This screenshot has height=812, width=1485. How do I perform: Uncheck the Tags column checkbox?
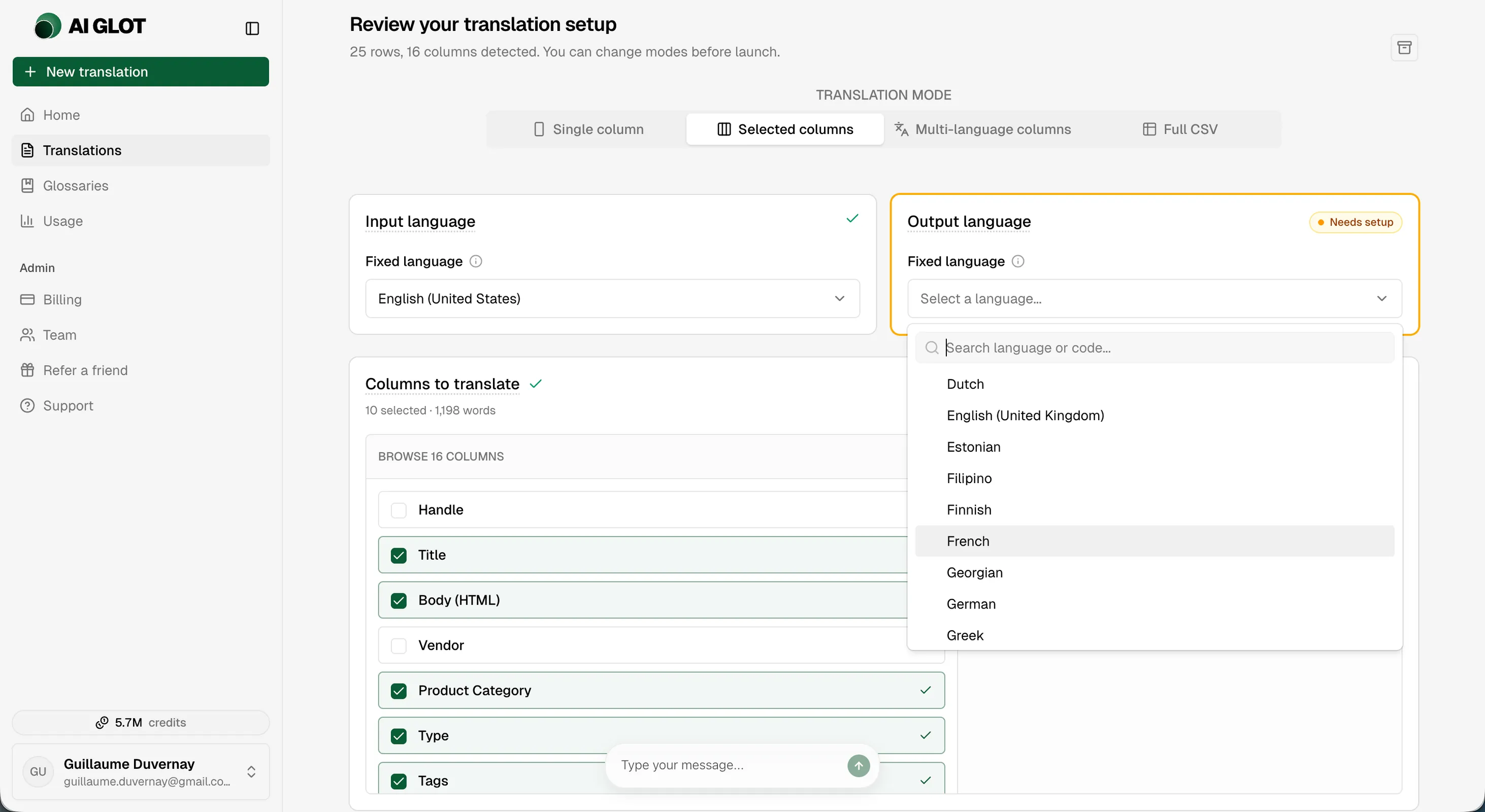click(399, 781)
